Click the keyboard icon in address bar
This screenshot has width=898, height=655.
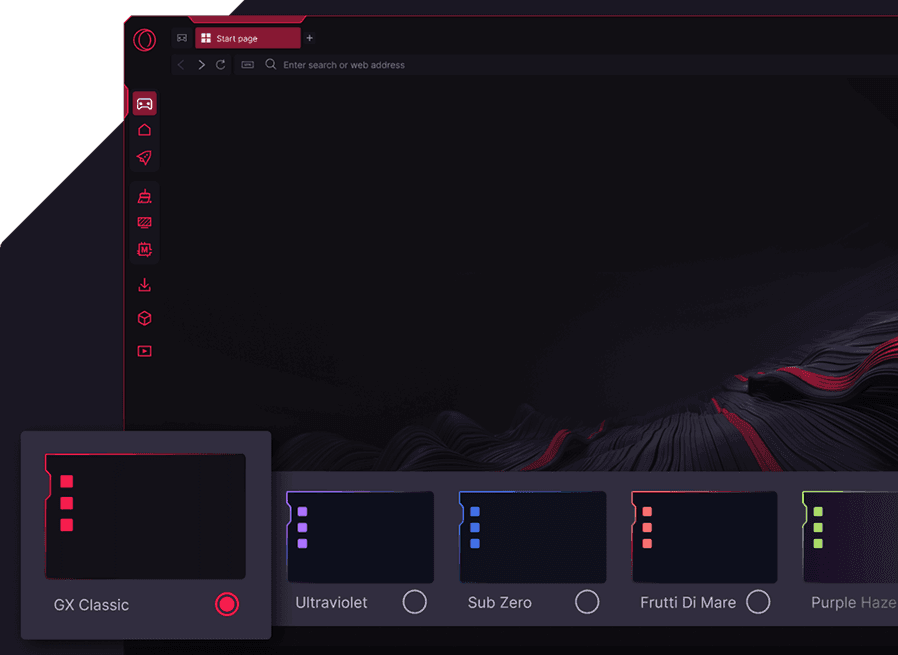[x=247, y=65]
